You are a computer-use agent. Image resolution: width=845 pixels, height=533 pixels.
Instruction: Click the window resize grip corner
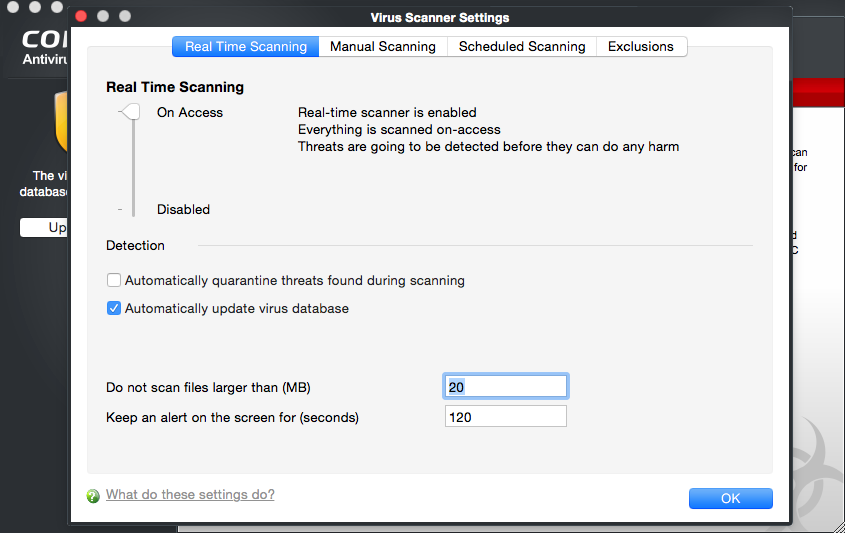tap(839, 527)
